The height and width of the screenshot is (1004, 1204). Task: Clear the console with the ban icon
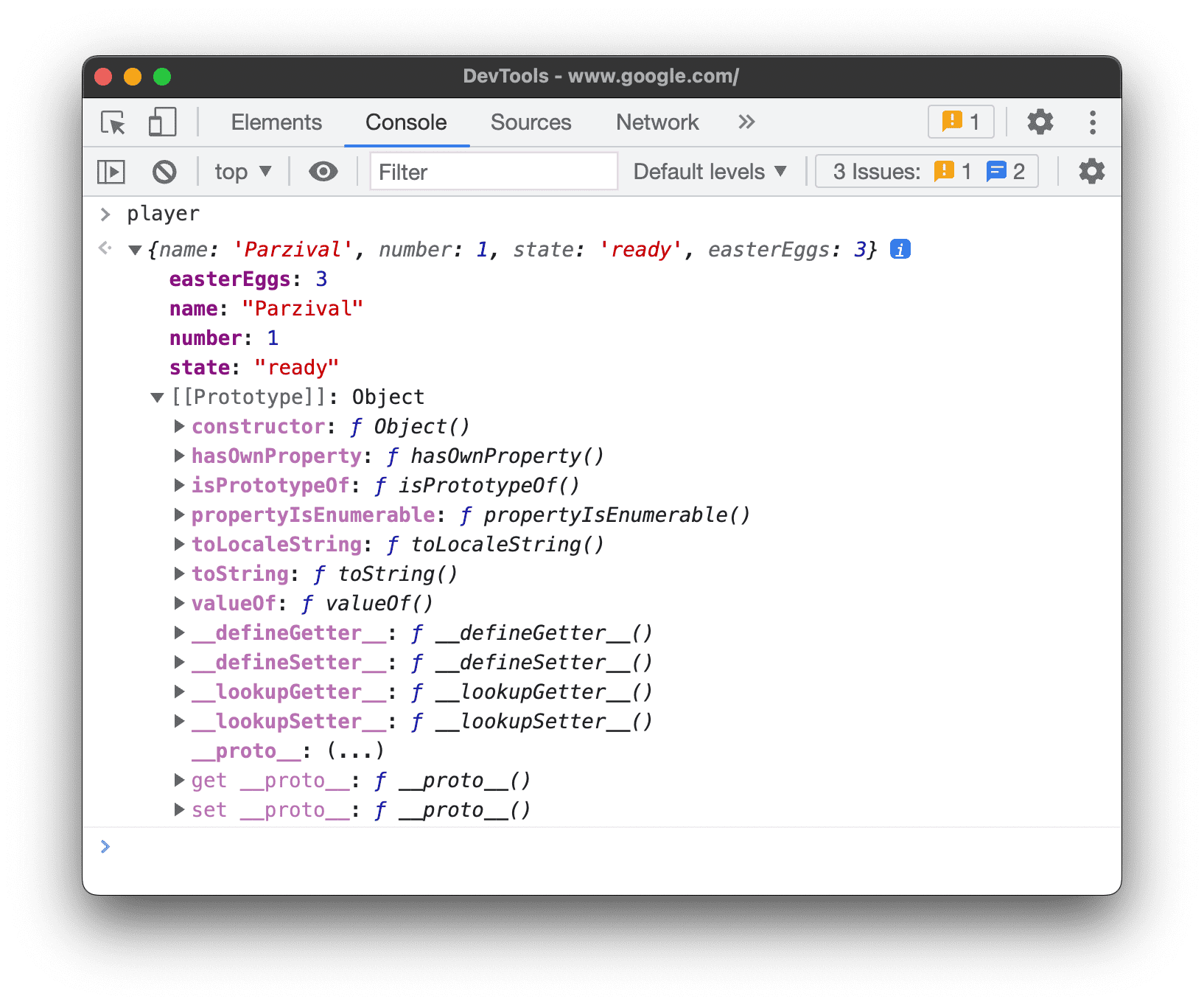pyautogui.click(x=164, y=172)
